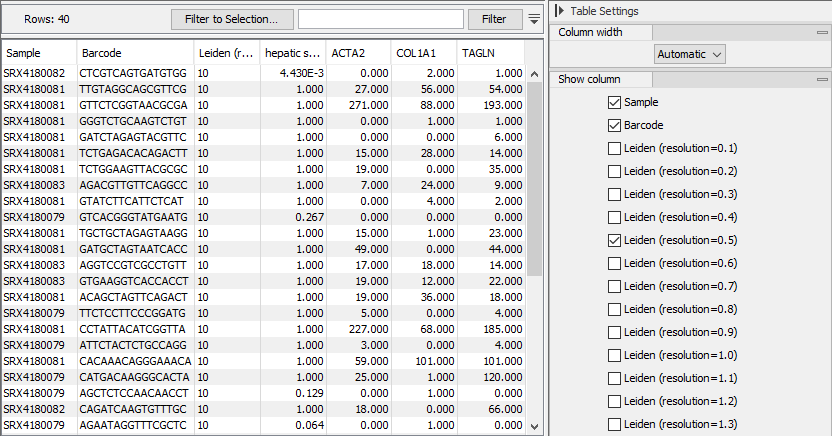This screenshot has width=832, height=436.
Task: Sort by the COL1A1 column header
Action: tap(424, 53)
